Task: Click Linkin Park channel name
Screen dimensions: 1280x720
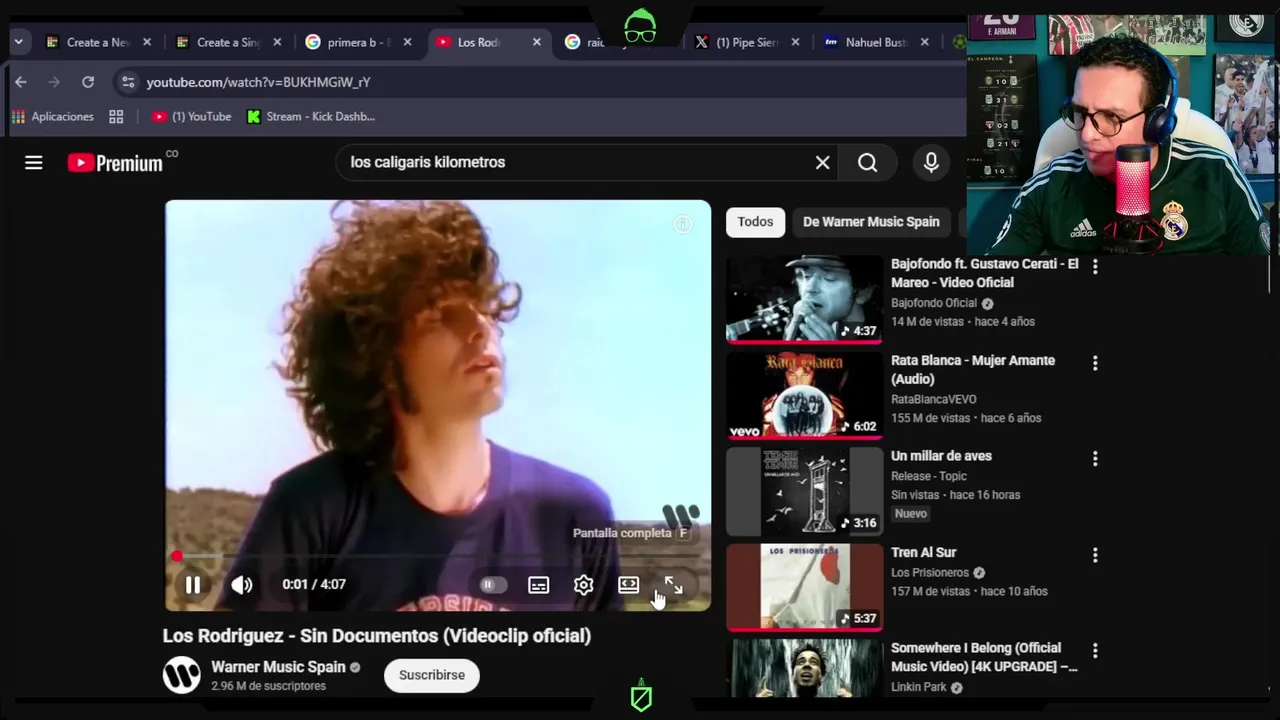Action: tap(919, 687)
